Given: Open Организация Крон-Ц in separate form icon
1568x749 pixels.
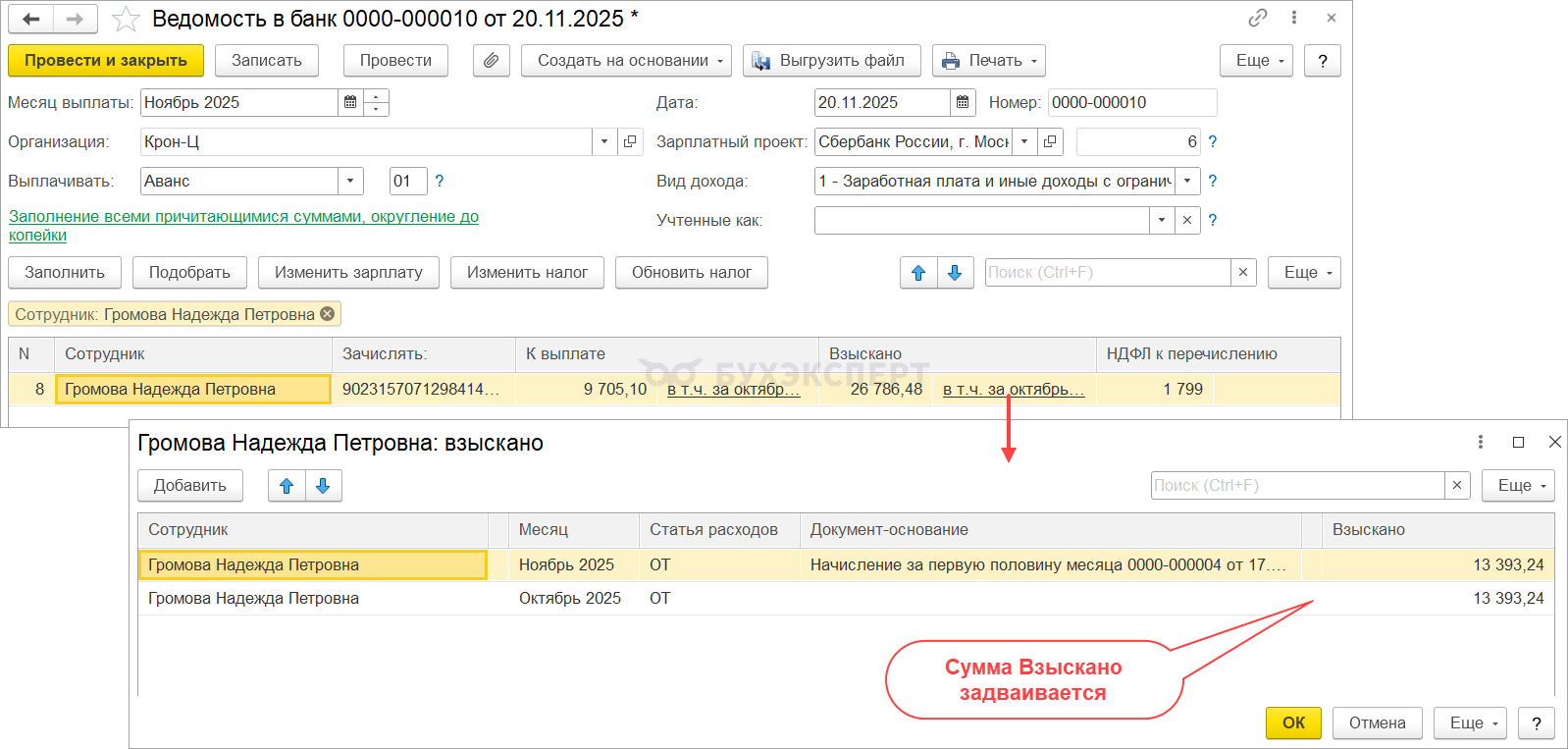Looking at the screenshot, I should pos(630,141).
